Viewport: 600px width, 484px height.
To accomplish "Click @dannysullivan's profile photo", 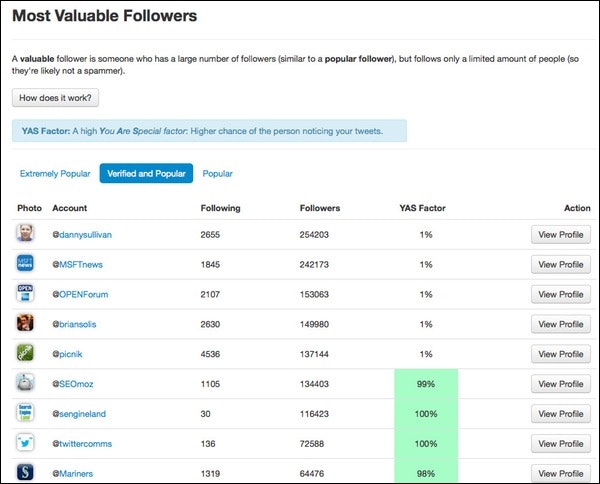I will [26, 234].
